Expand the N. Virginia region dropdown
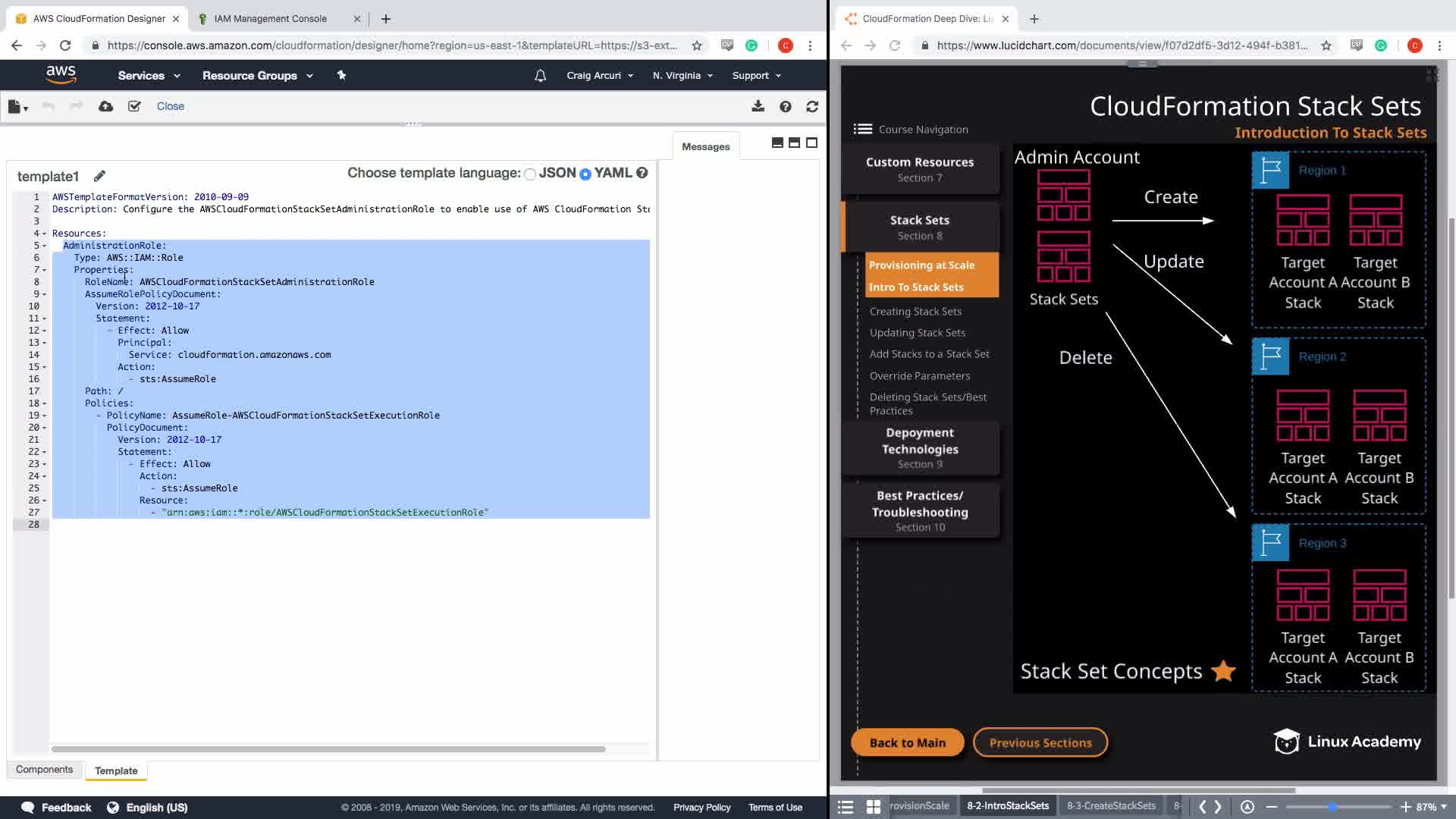1456x819 pixels. pyautogui.click(x=682, y=76)
